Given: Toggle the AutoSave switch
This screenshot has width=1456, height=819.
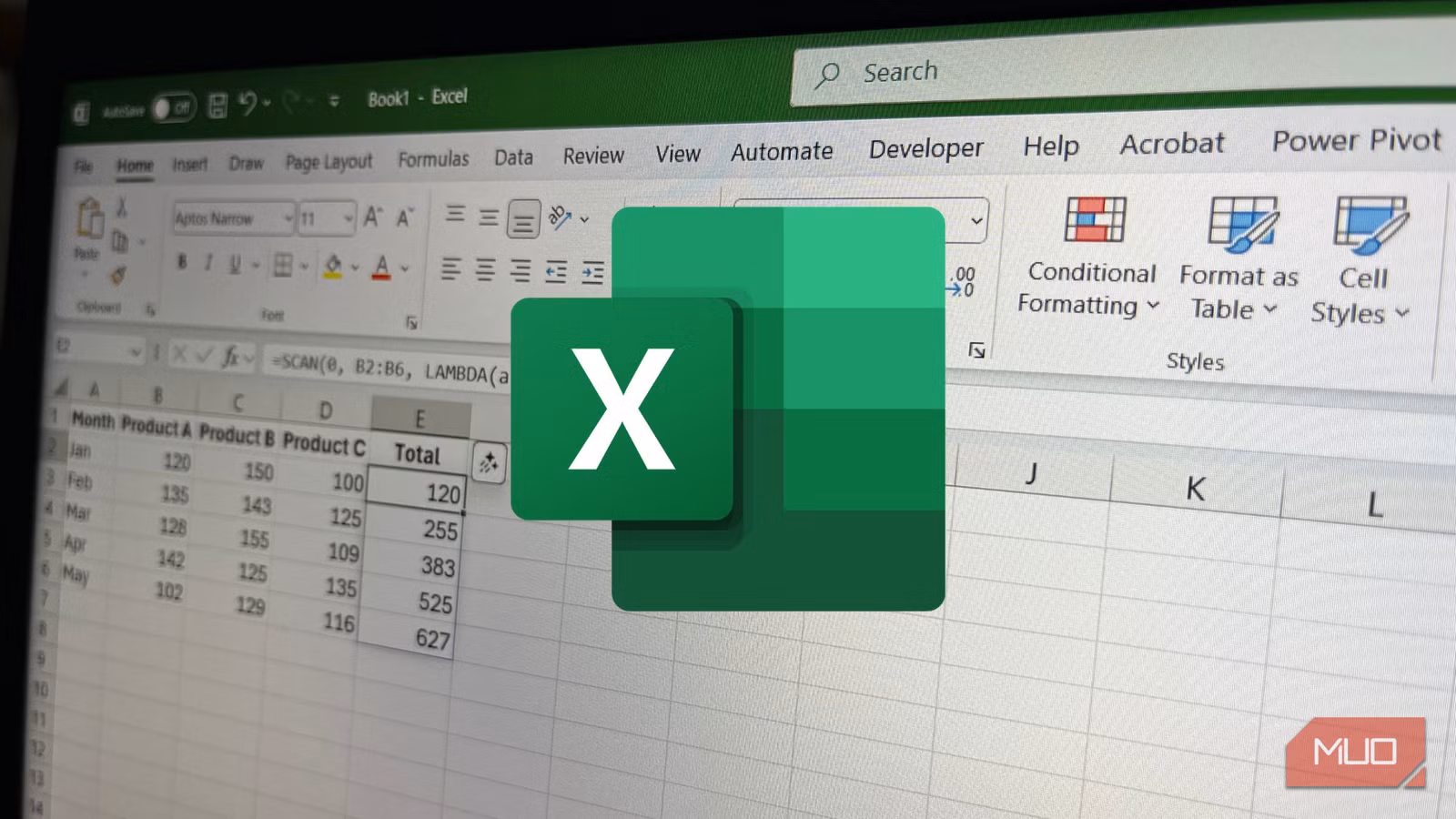Looking at the screenshot, I should [173, 109].
